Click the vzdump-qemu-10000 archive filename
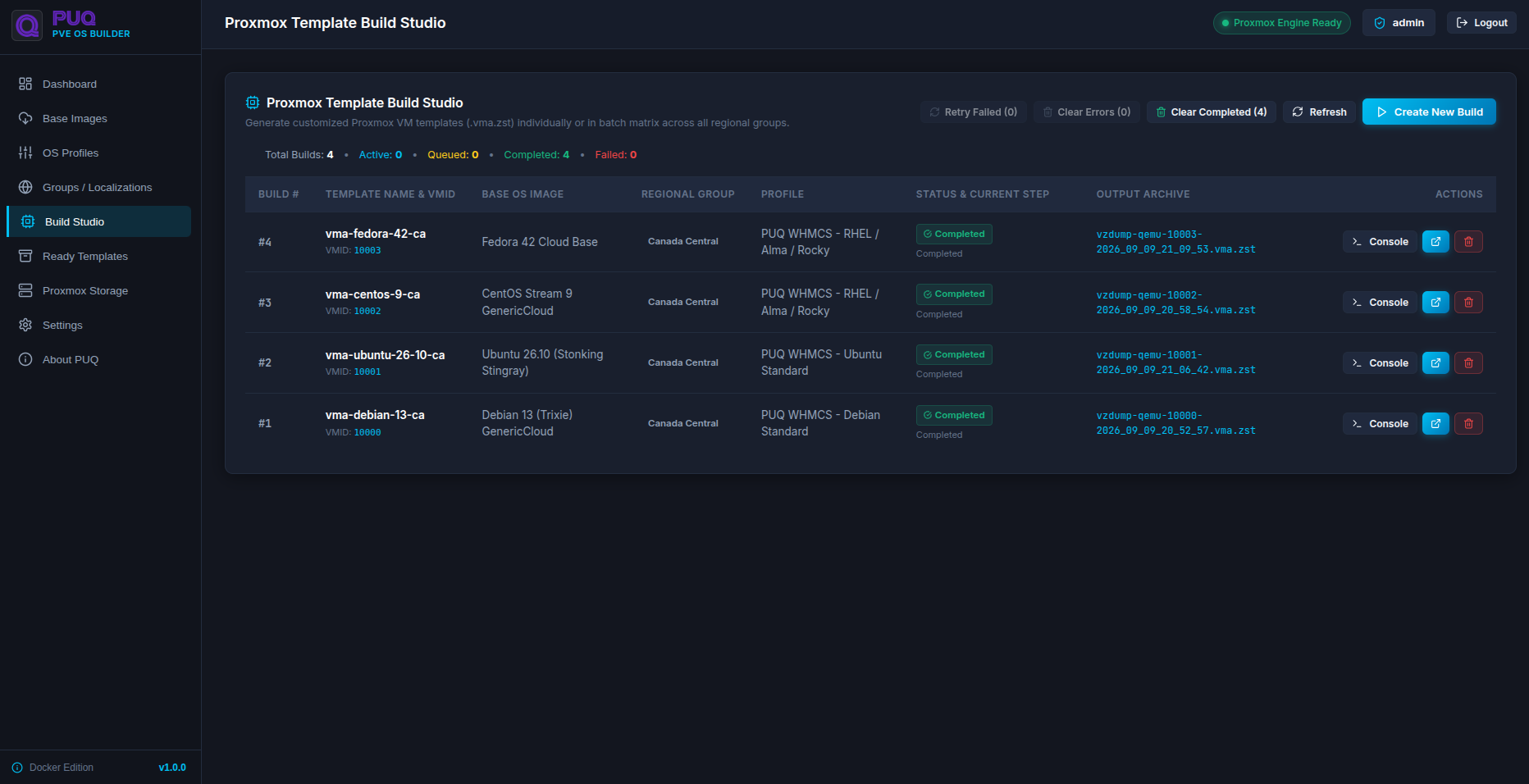Screen dimensions: 1529x784 pos(1175,424)
